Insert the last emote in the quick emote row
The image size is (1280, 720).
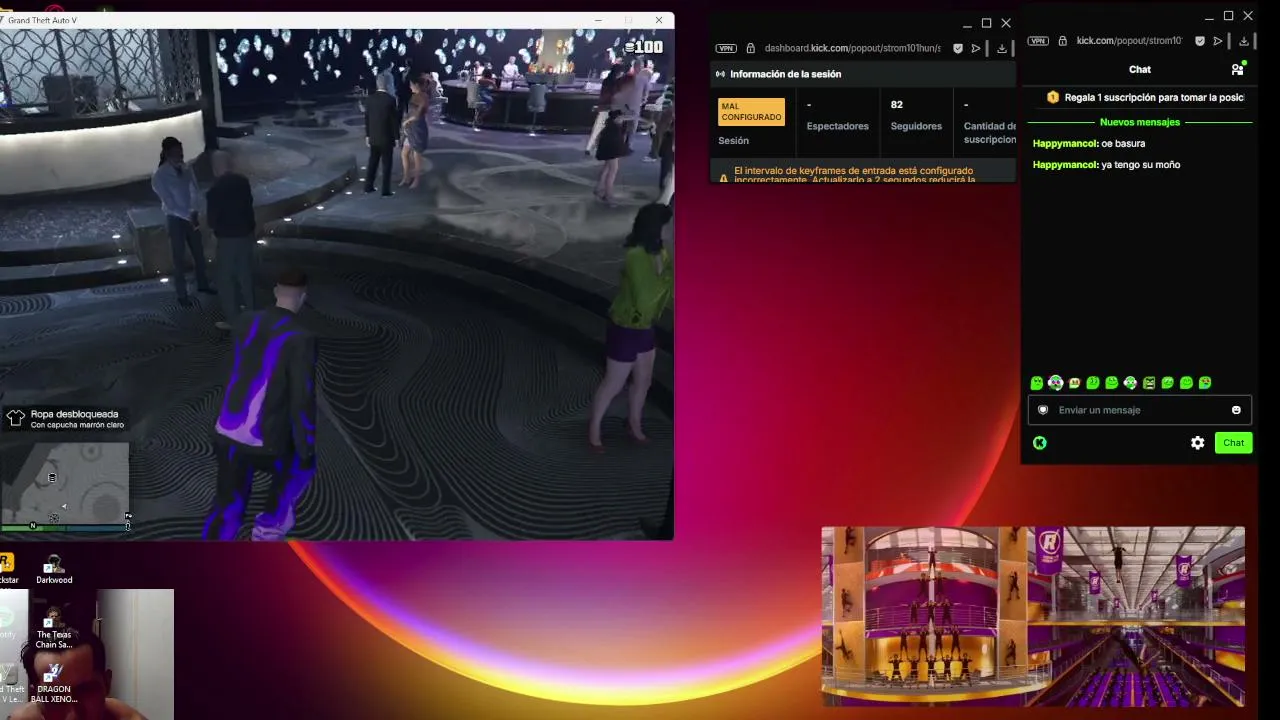pos(1205,383)
